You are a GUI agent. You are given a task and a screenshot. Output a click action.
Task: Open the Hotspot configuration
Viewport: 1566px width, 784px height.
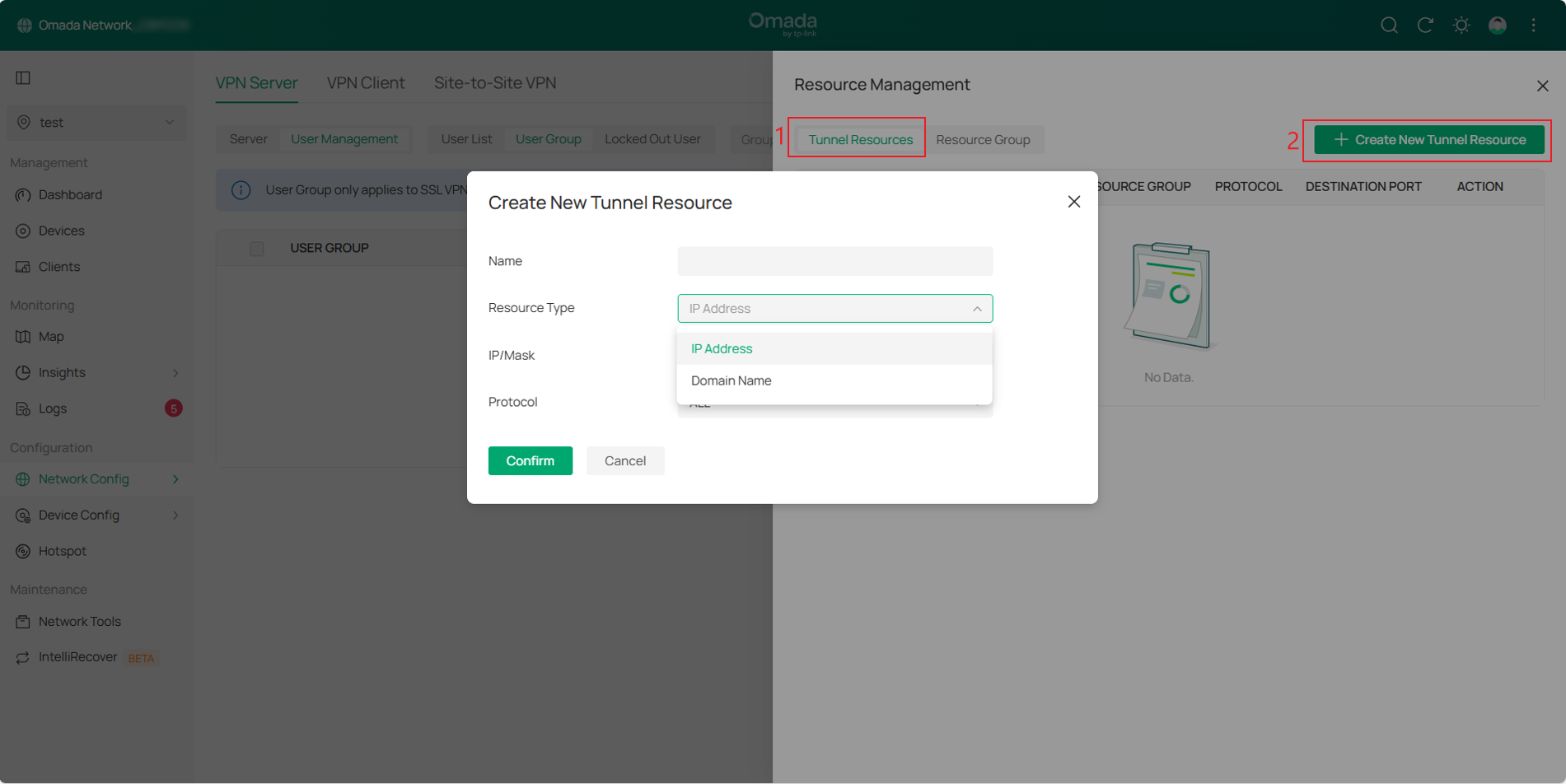pyautogui.click(x=62, y=550)
